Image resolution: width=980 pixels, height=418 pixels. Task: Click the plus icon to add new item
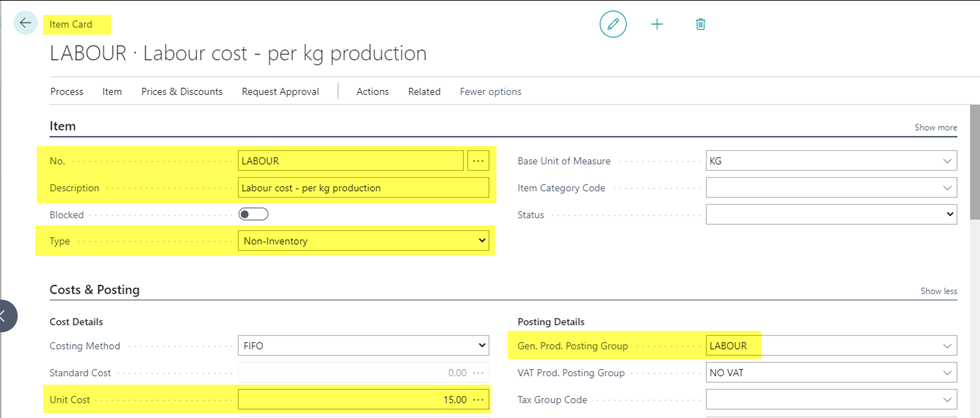657,23
